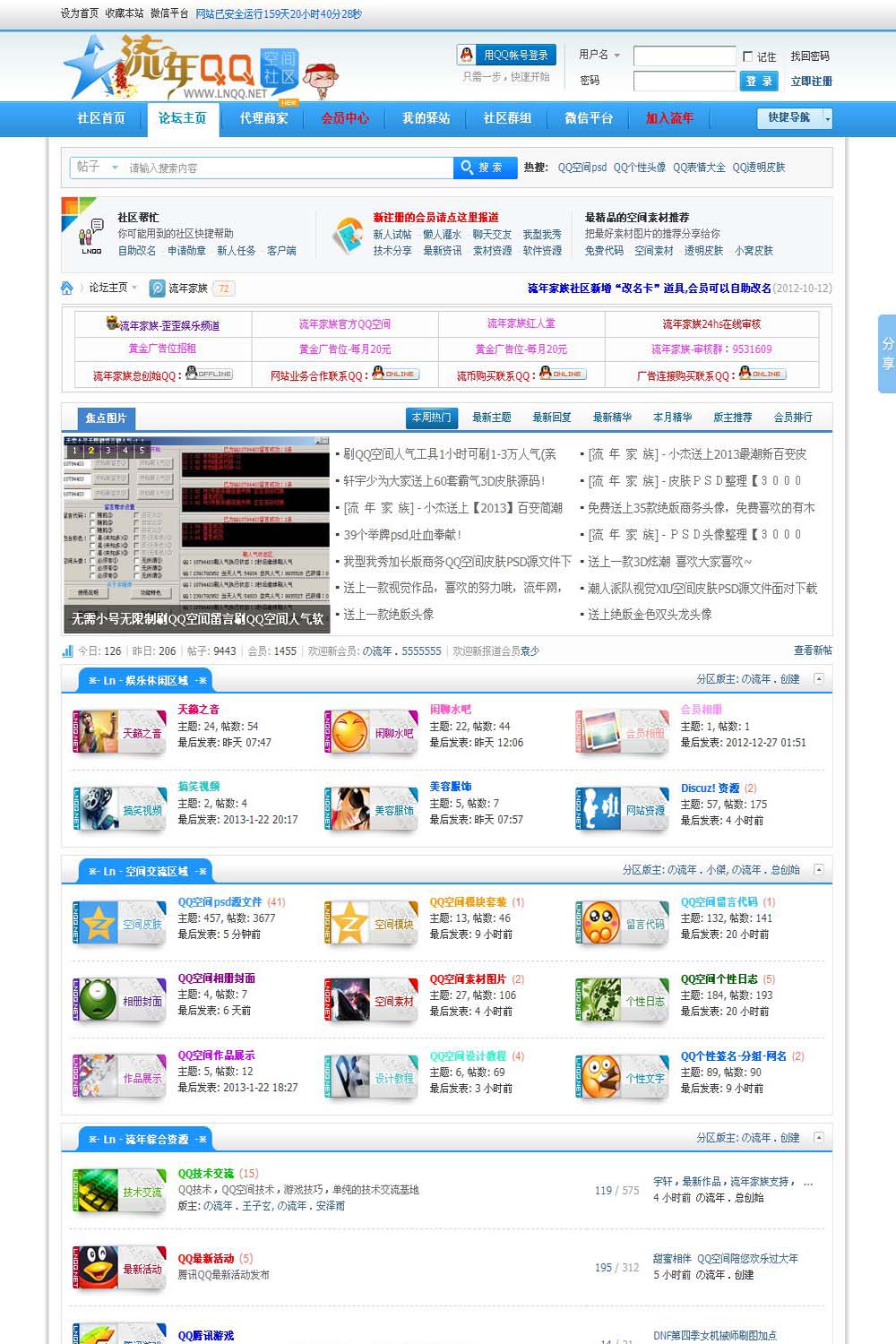Focus the username input field
Screen dimensions: 896x1344
click(685, 56)
